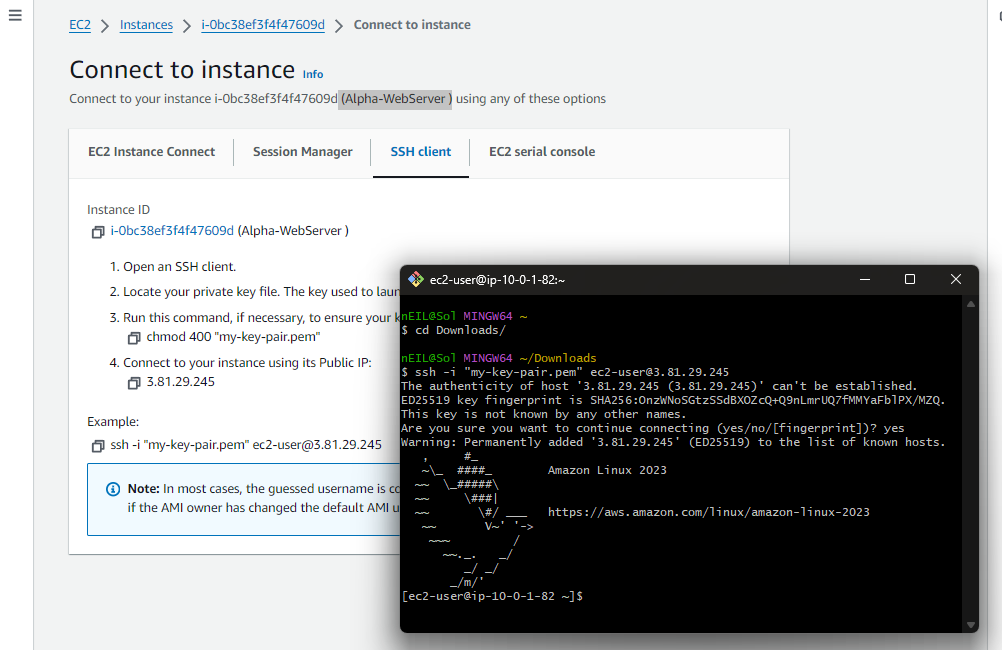Image resolution: width=1002 pixels, height=650 pixels.
Task: Go to EC2 breadcrumb link
Action: (80, 25)
